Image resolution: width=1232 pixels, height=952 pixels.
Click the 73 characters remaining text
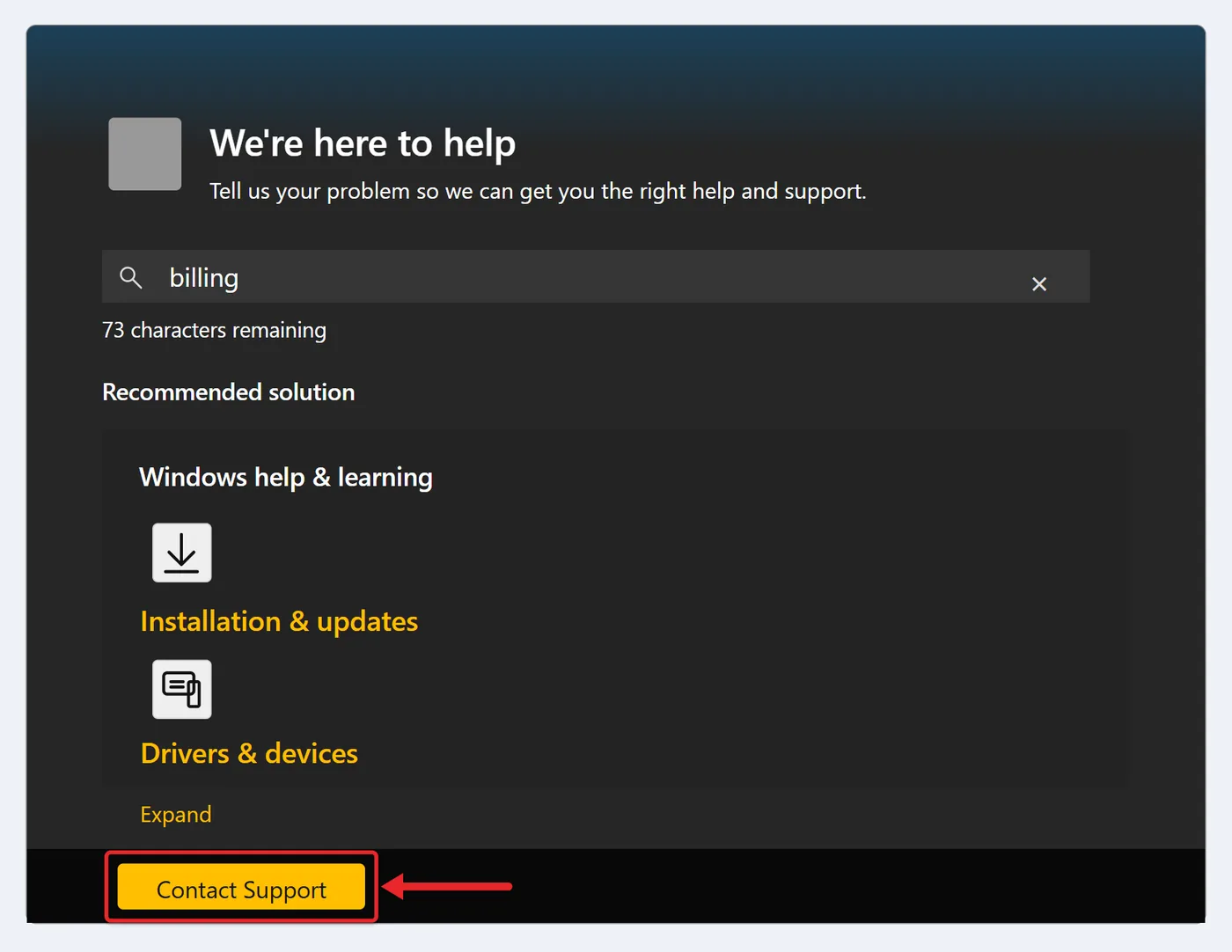tap(214, 330)
